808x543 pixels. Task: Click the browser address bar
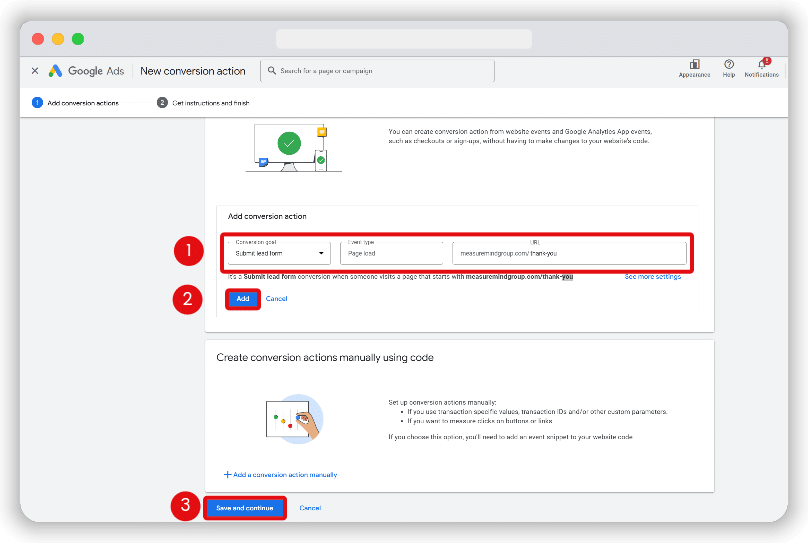coord(404,39)
